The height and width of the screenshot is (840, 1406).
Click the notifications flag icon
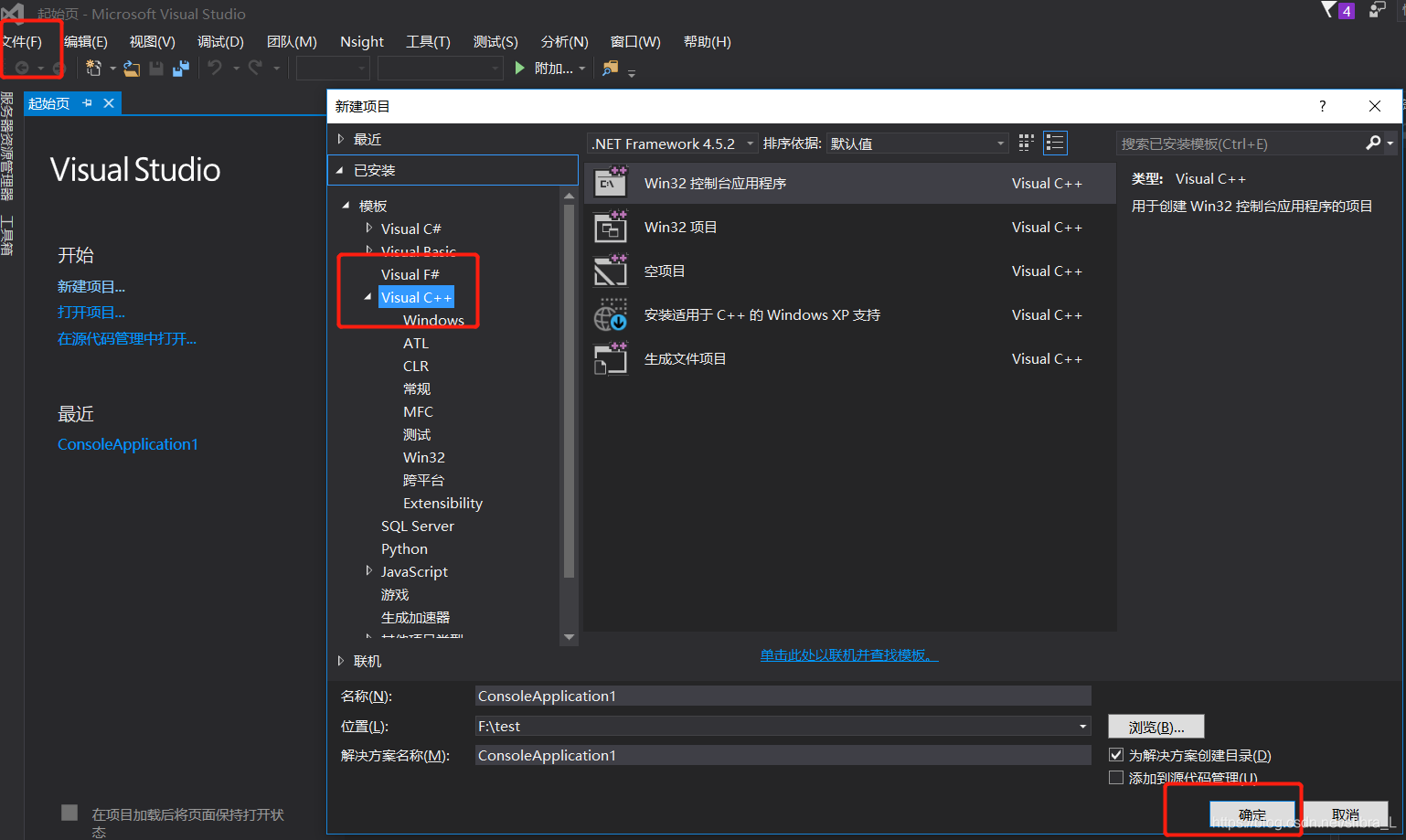tap(1328, 10)
